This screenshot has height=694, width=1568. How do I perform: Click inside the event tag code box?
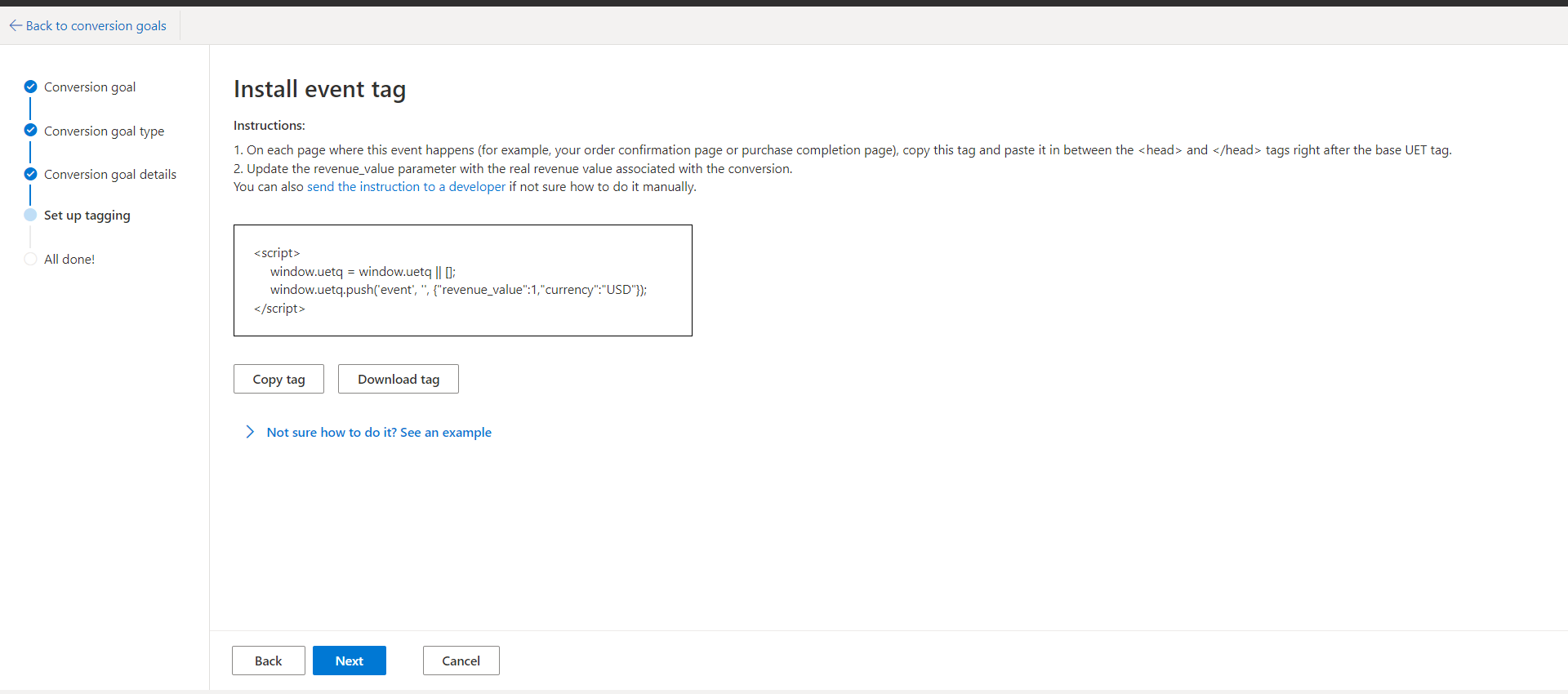[x=463, y=280]
